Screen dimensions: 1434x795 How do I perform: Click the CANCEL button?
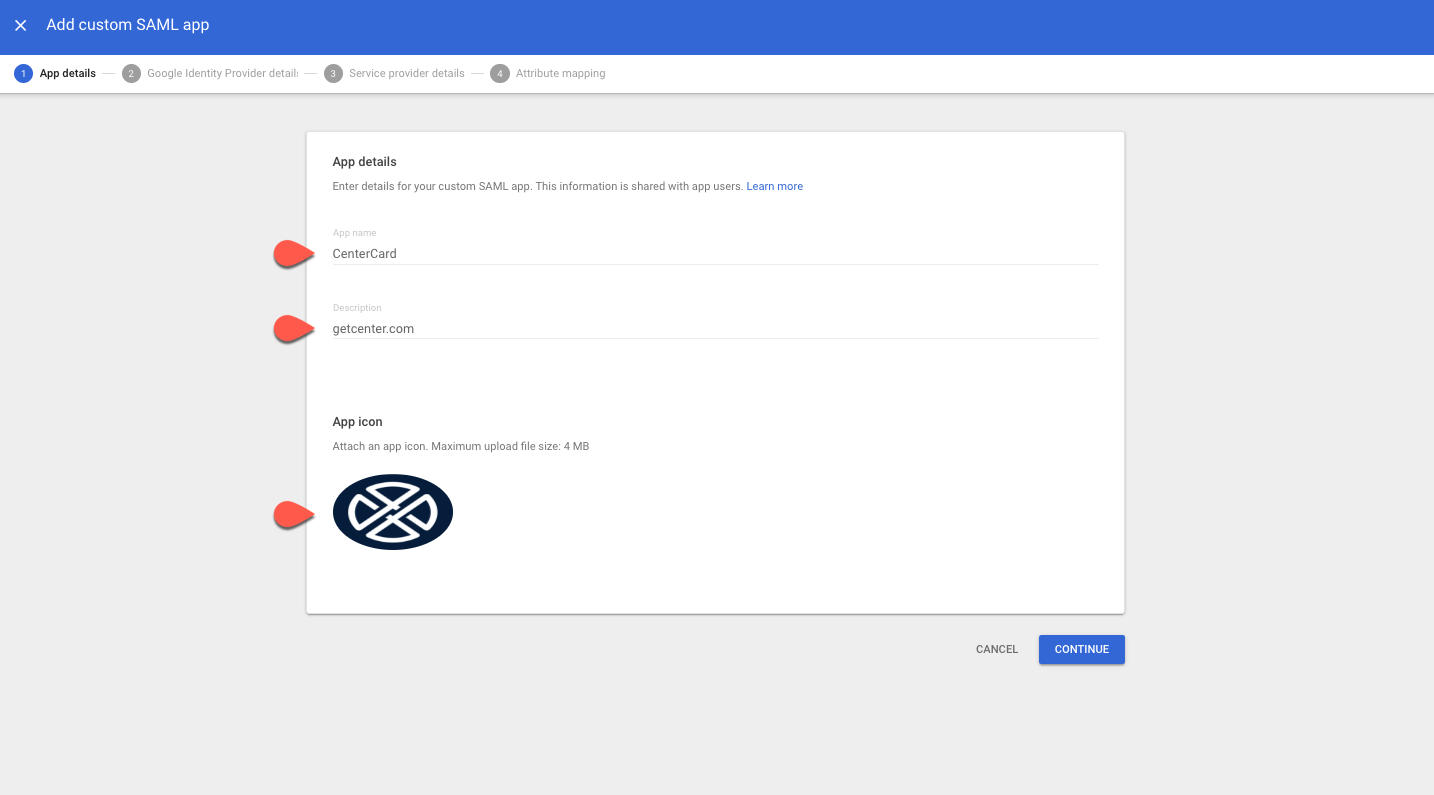coord(996,649)
